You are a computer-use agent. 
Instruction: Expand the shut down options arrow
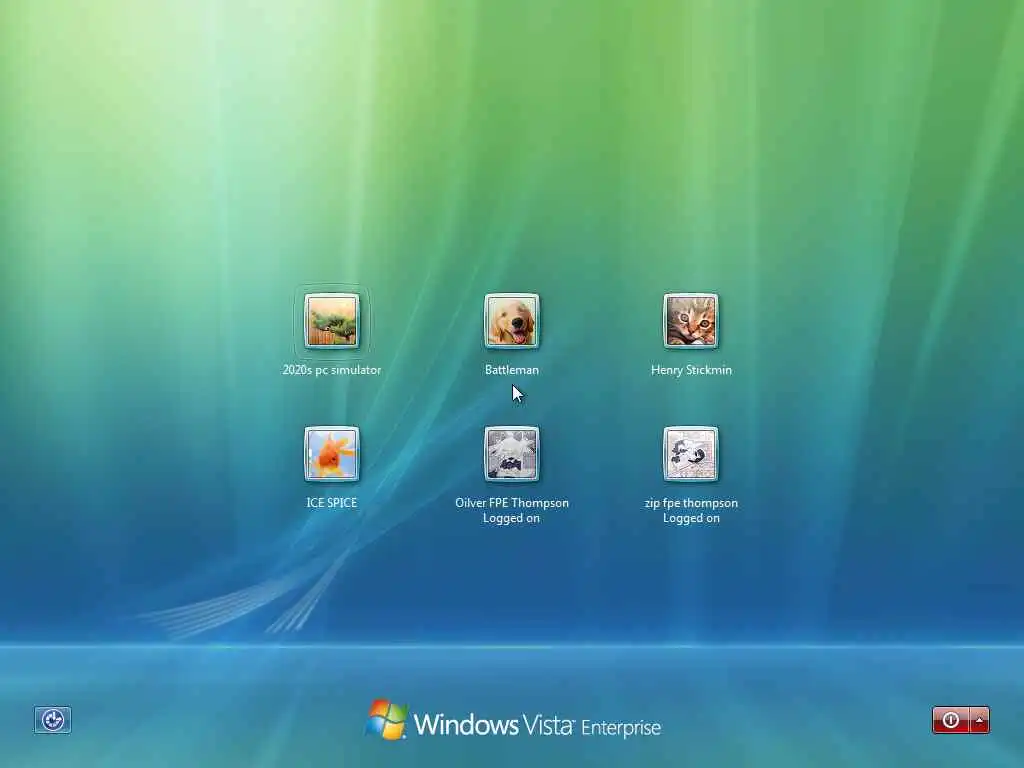pyautogui.click(x=980, y=720)
